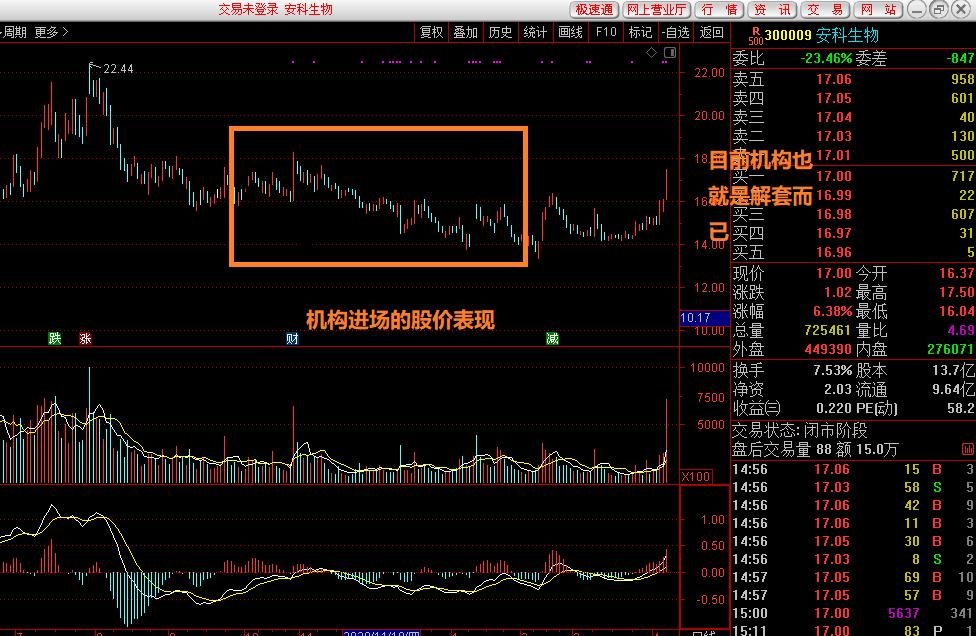Select the 14:57 trade row with volume 69

[x=853, y=577]
